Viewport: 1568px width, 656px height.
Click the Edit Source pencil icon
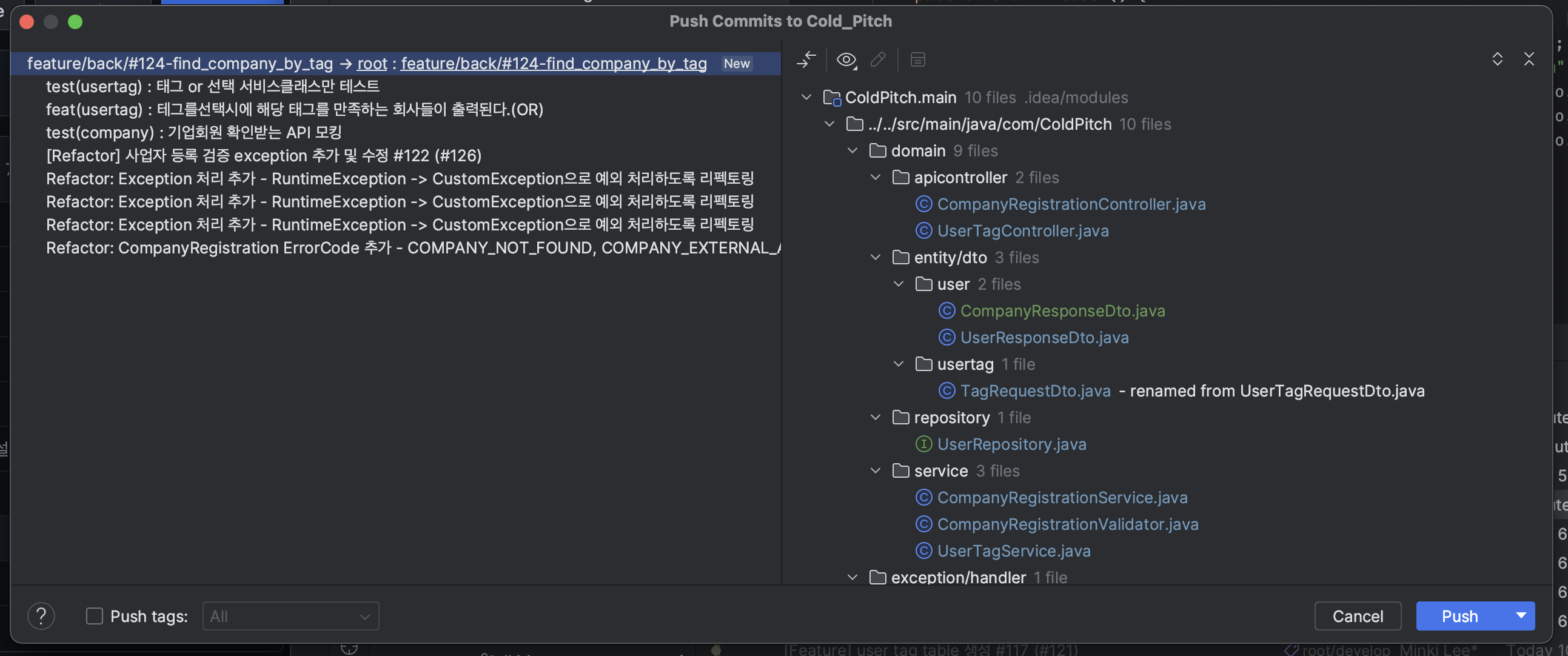click(878, 59)
